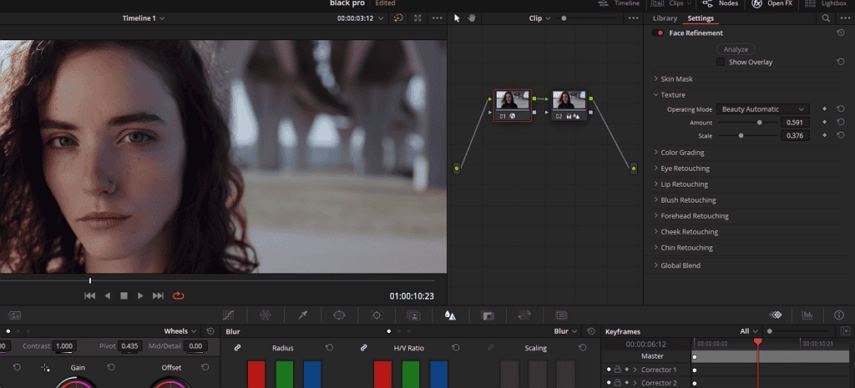
Task: Add keyframe for Amount parameter
Action: 824,122
